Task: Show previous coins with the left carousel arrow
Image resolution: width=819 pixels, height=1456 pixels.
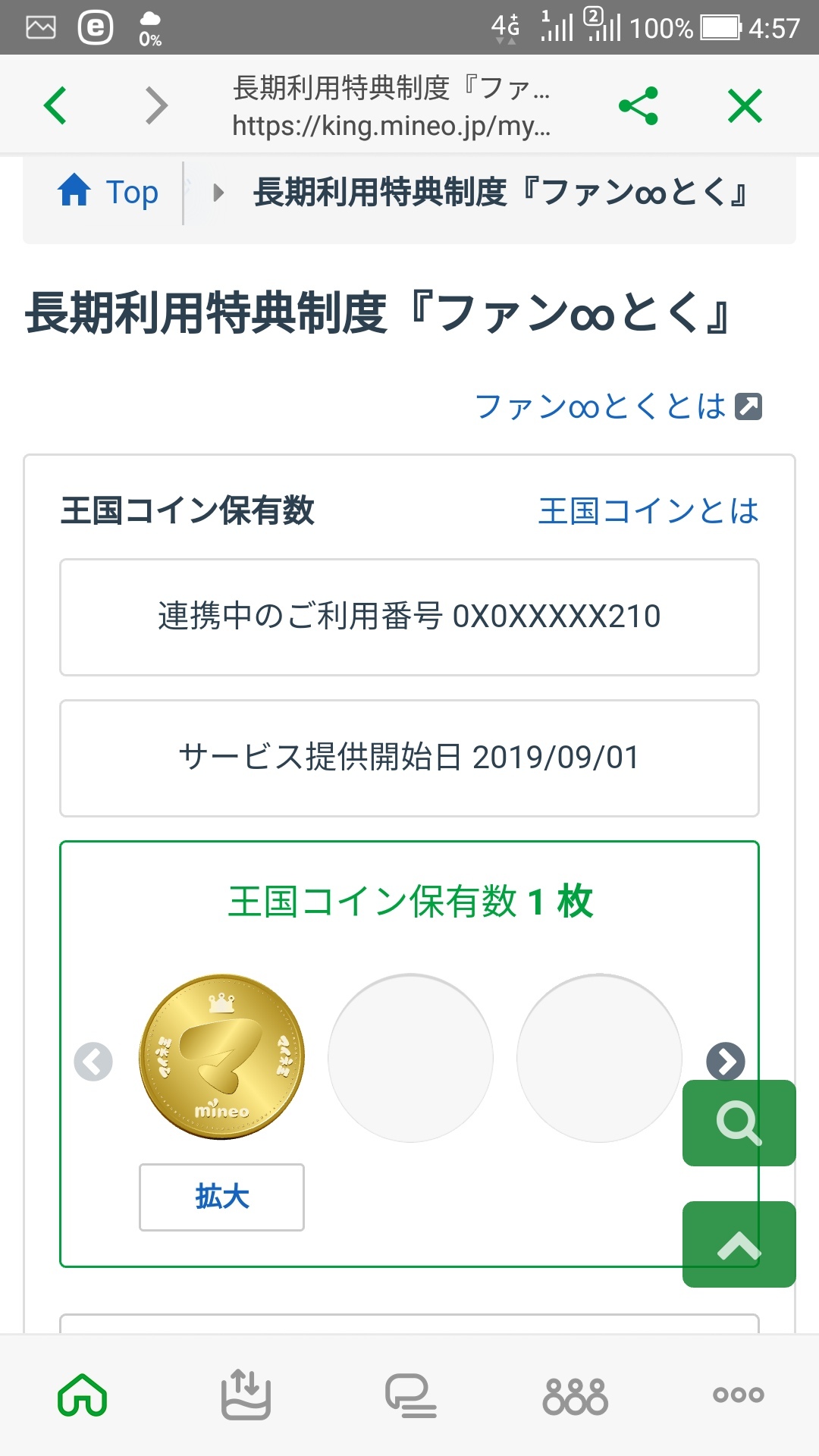Action: 93,1061
